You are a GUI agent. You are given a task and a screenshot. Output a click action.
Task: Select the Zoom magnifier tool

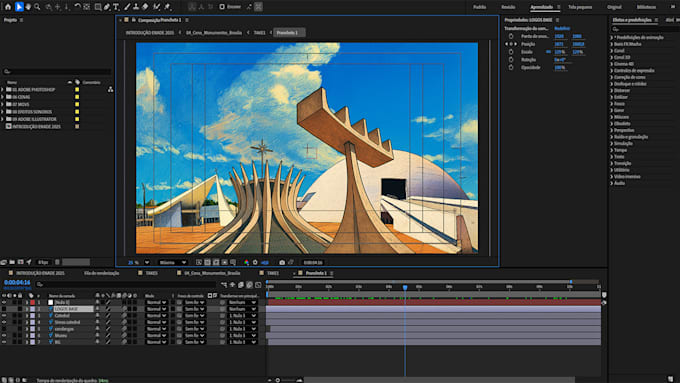tap(37, 7)
